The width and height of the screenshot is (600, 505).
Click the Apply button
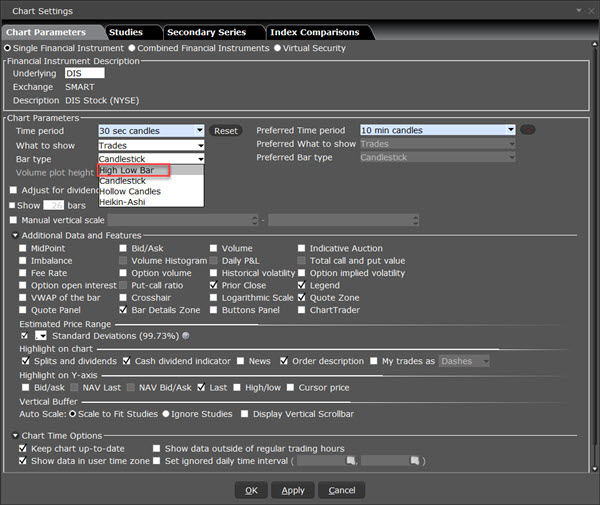(293, 490)
